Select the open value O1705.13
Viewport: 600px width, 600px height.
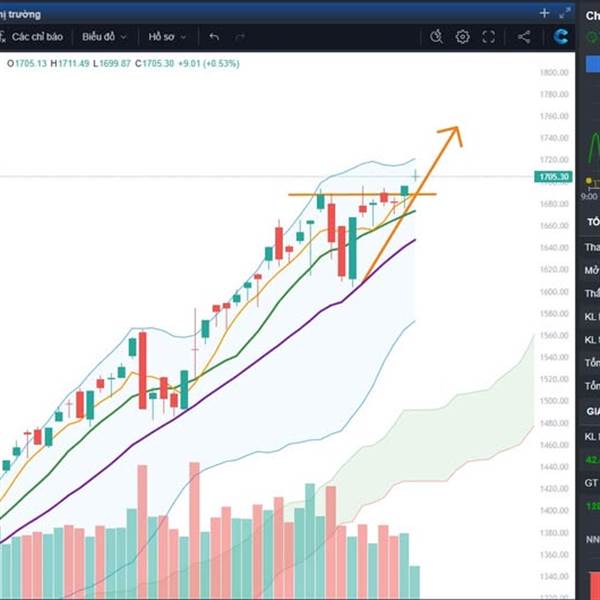[x=27, y=64]
